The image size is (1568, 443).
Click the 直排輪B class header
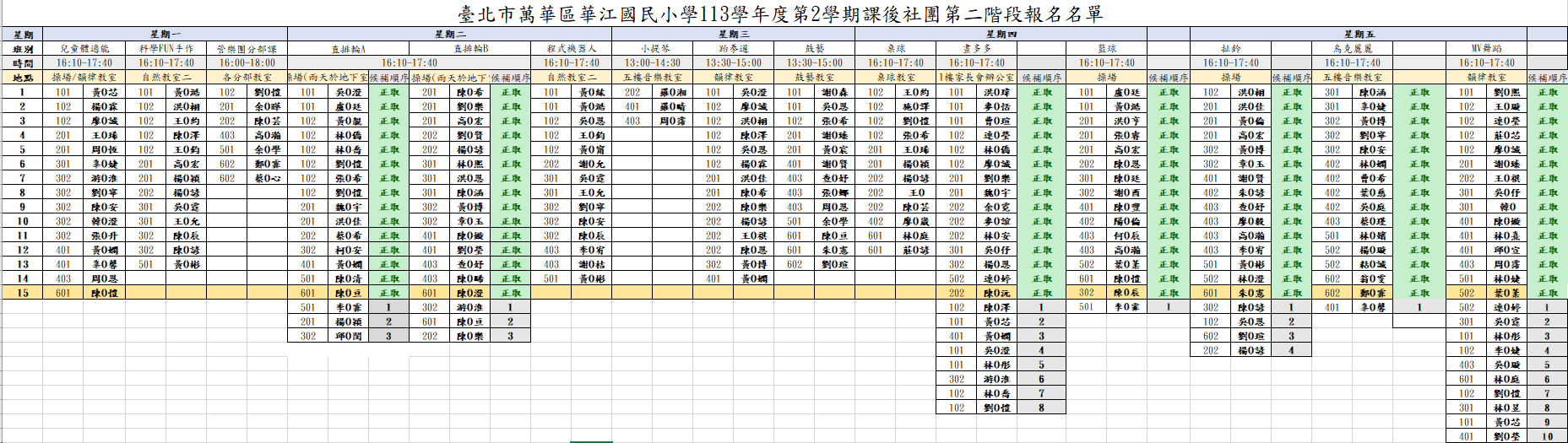tap(470, 49)
